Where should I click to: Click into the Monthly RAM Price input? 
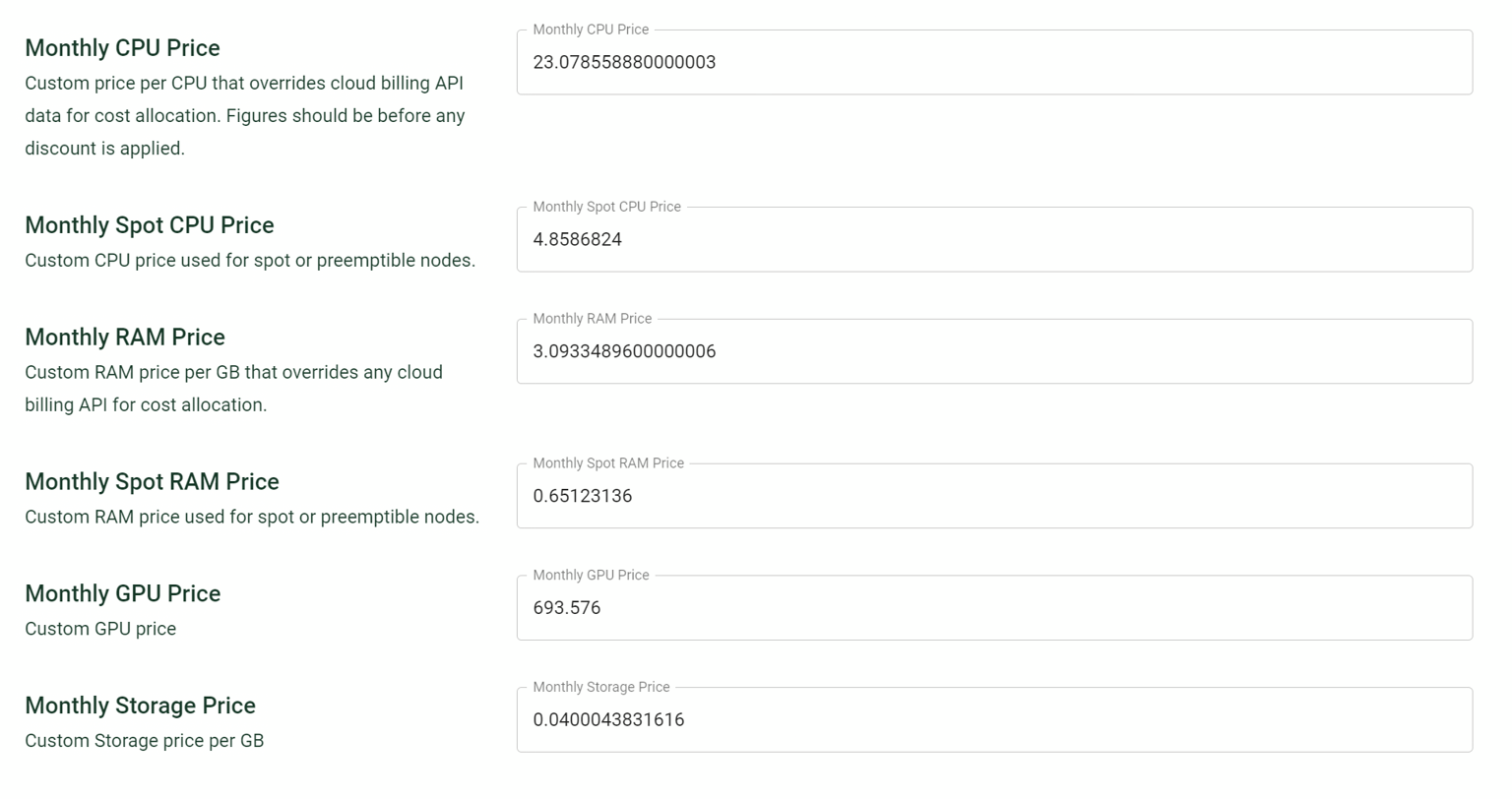994,351
